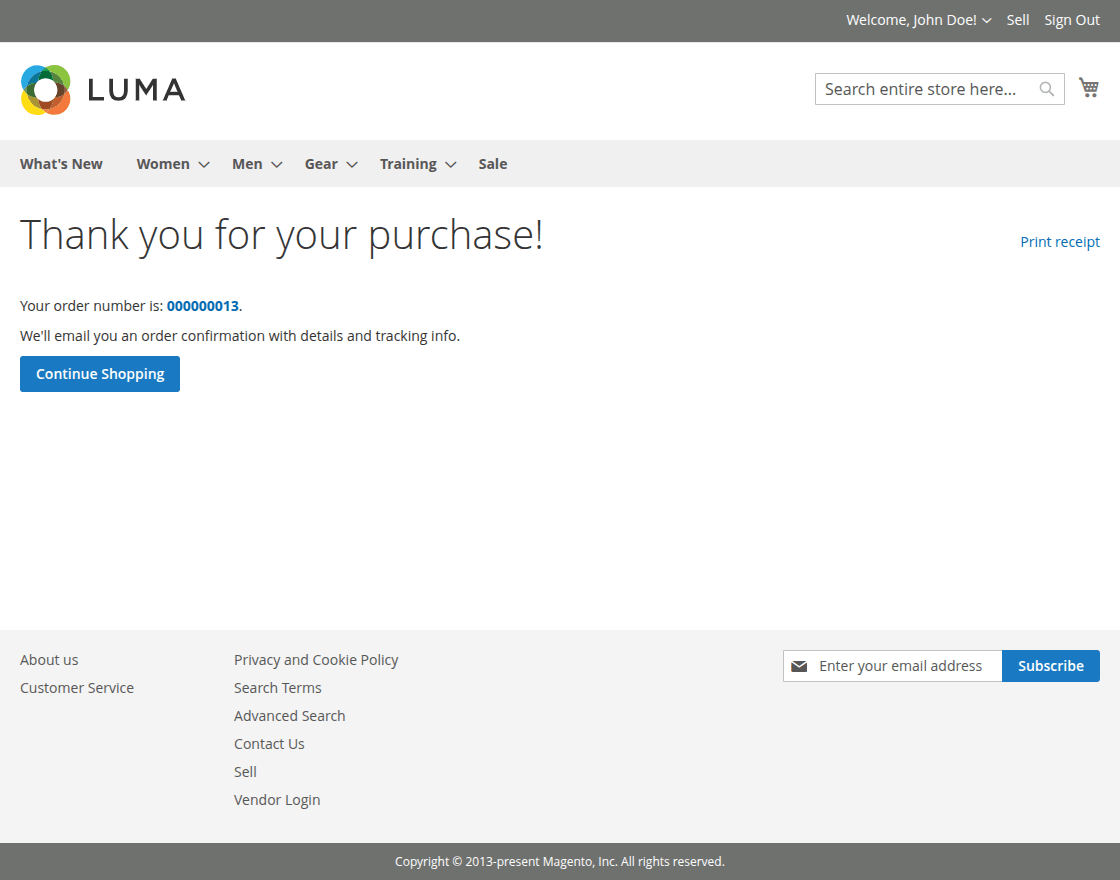1120x880 pixels.
Task: Click the search entire store input field
Action: tap(920, 89)
